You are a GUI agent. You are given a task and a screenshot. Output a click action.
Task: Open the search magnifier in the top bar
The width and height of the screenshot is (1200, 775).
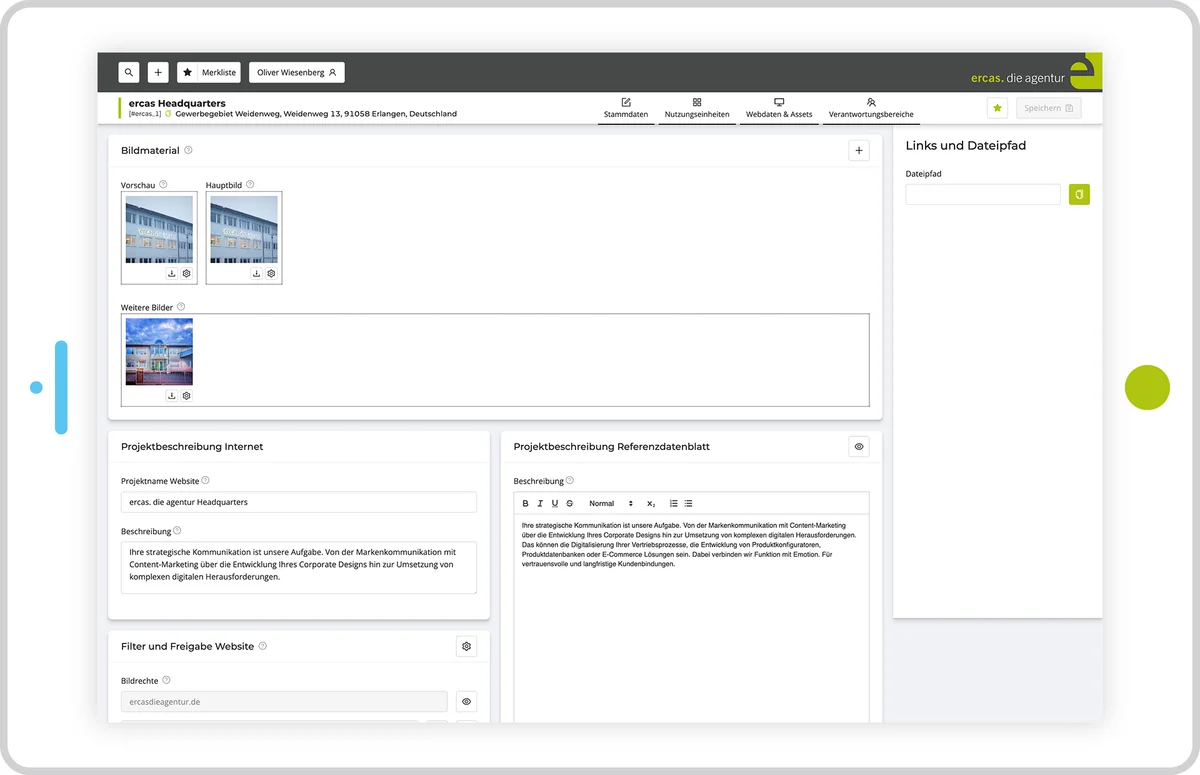(x=129, y=71)
